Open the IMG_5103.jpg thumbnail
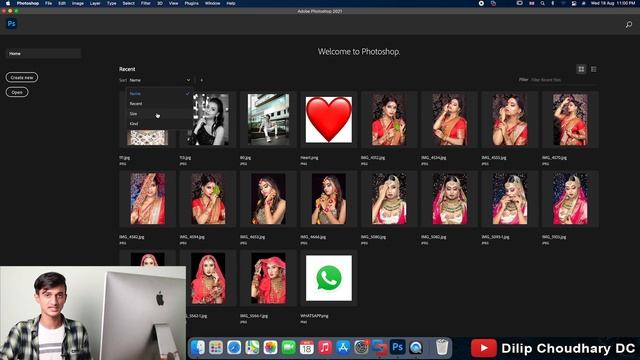This screenshot has height=360, width=640. 570,199
